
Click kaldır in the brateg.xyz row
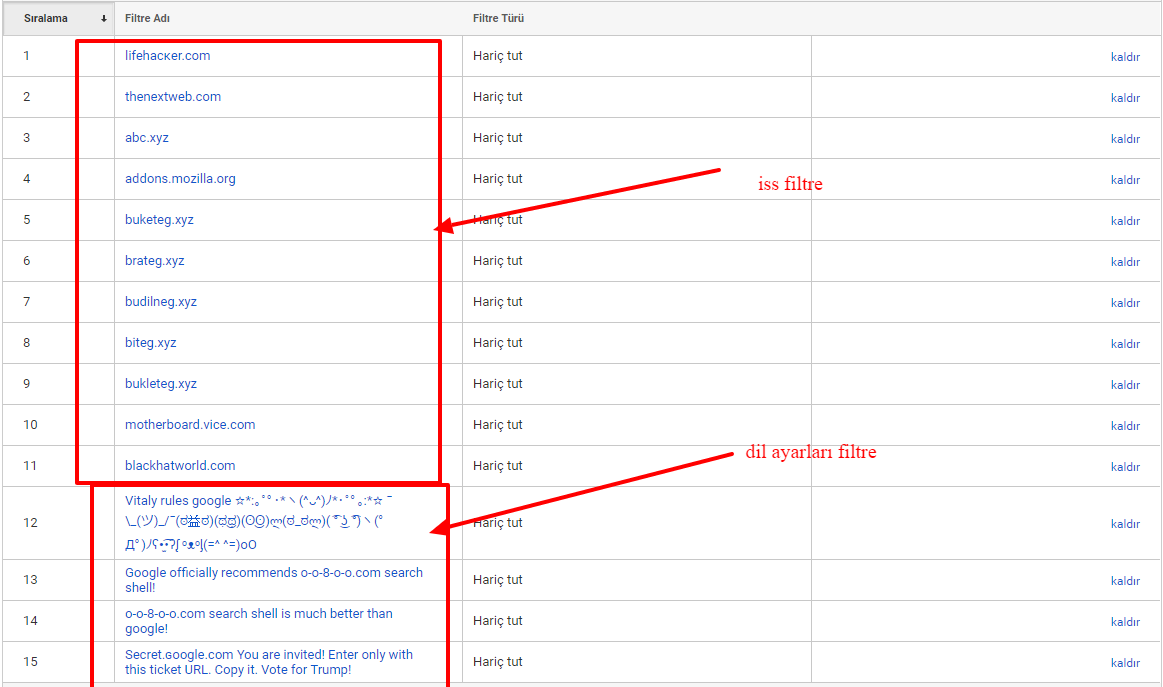coord(1125,262)
